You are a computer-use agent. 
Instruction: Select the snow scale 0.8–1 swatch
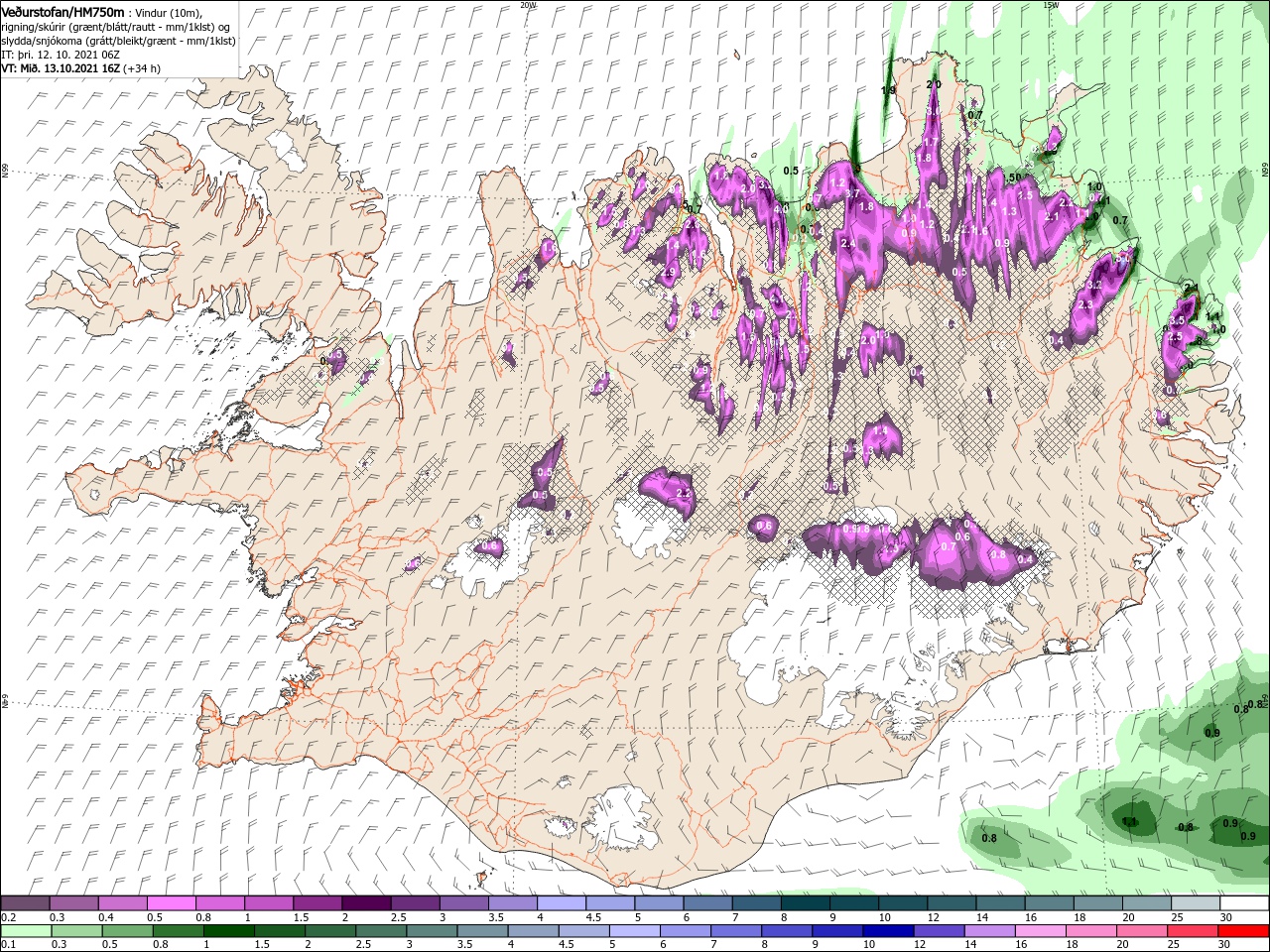click(x=219, y=903)
